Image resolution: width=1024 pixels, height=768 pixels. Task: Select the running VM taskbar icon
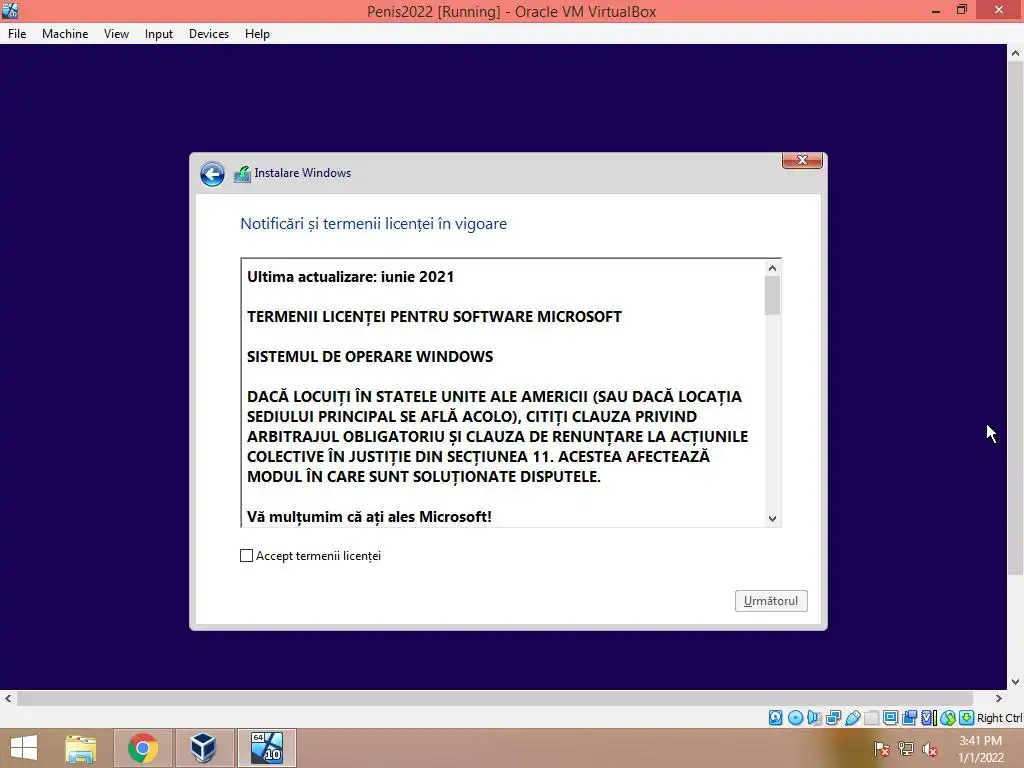[266, 748]
